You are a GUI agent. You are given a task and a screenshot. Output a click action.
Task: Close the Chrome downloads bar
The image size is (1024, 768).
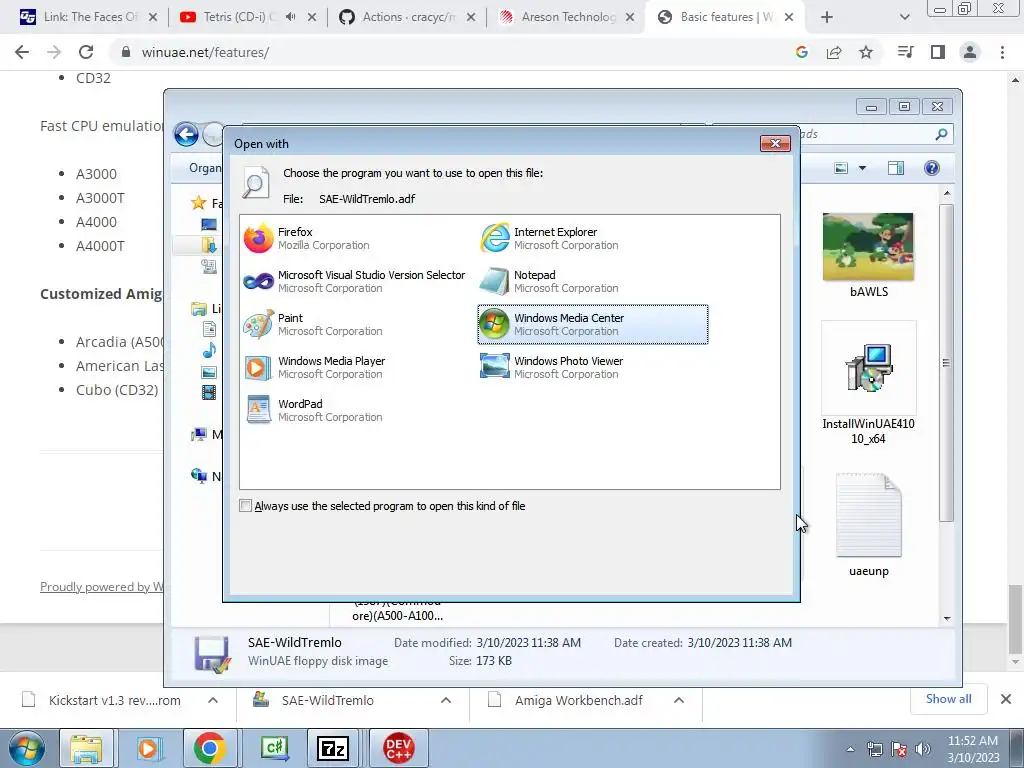click(1006, 699)
